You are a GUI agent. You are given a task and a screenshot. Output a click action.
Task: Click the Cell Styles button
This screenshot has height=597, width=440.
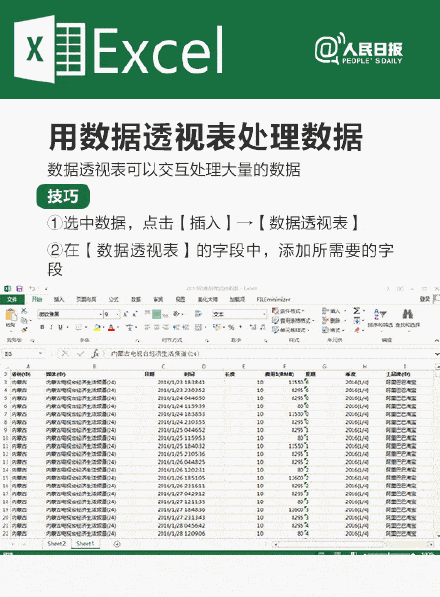[290, 330]
